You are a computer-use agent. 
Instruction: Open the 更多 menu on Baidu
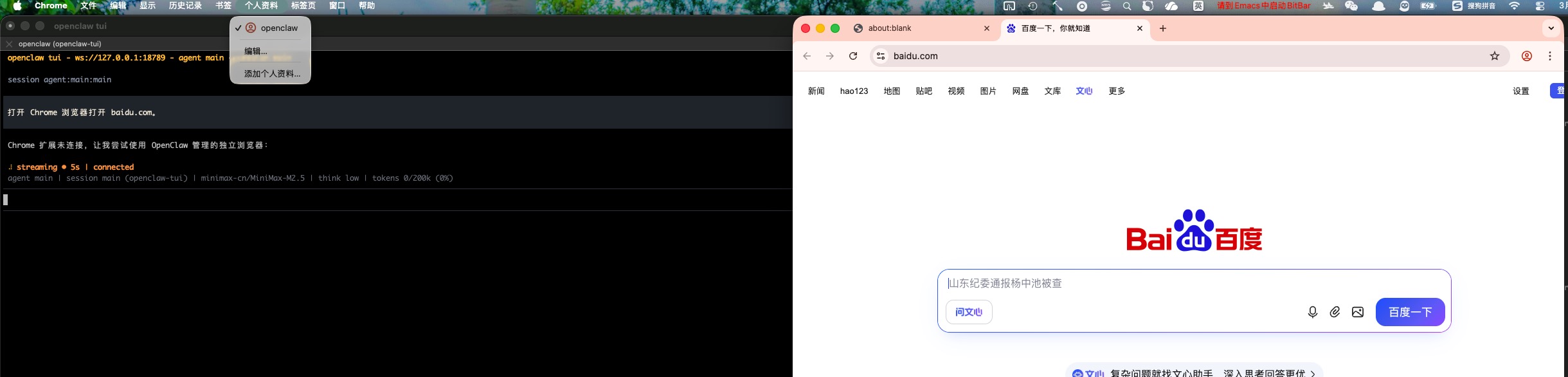tap(1117, 91)
